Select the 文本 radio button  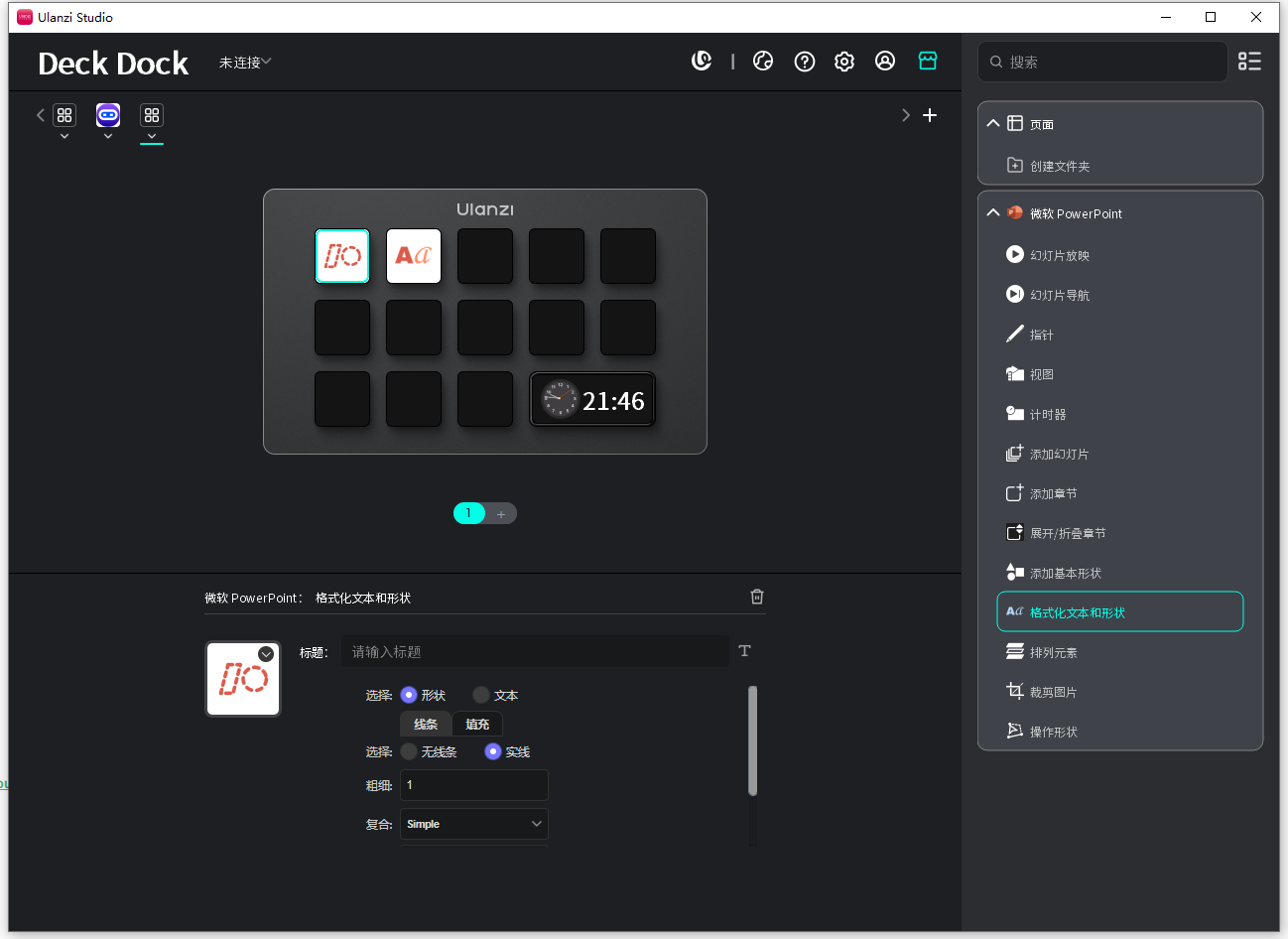(x=481, y=695)
